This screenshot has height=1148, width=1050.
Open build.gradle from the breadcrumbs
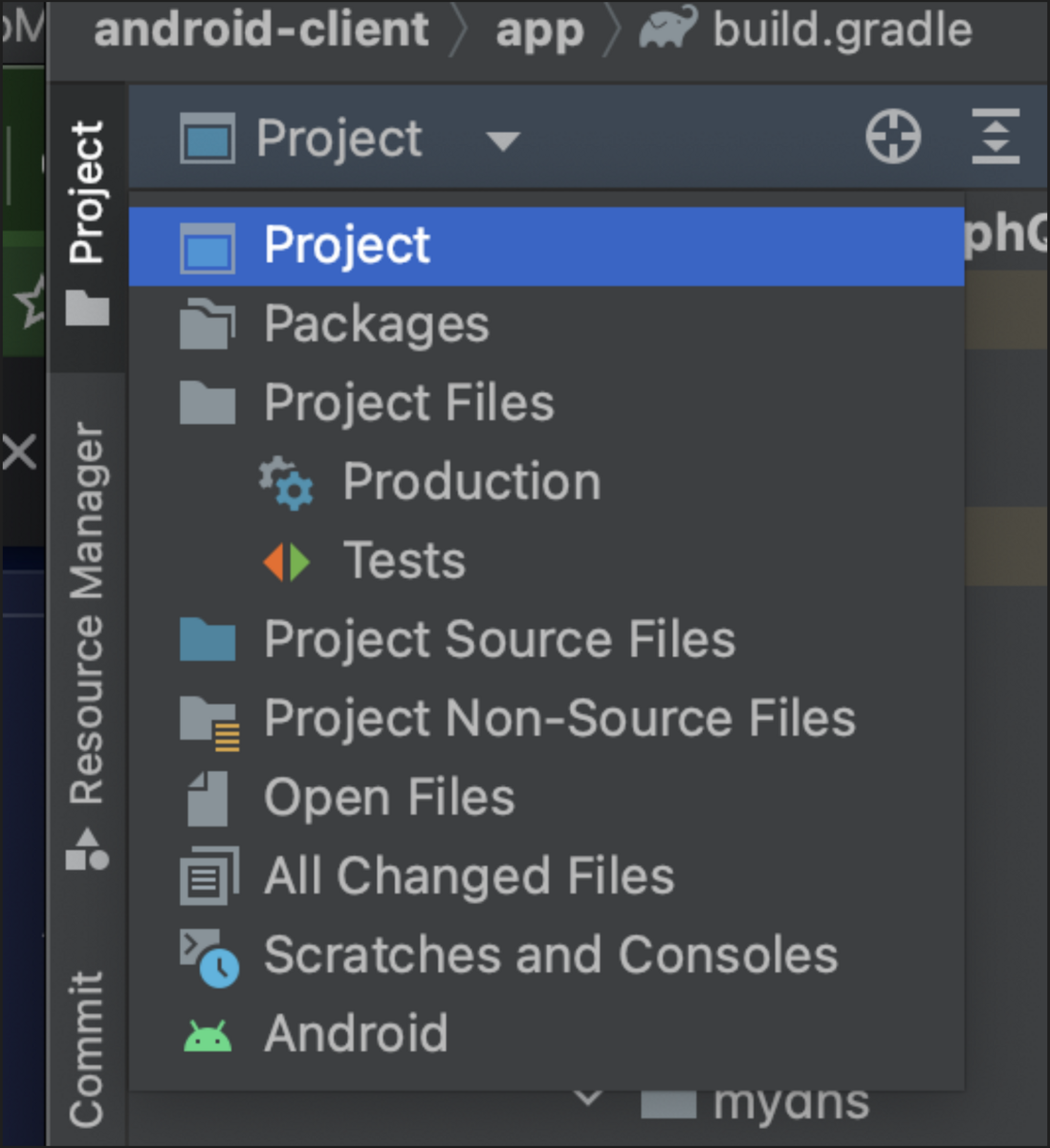tap(840, 31)
